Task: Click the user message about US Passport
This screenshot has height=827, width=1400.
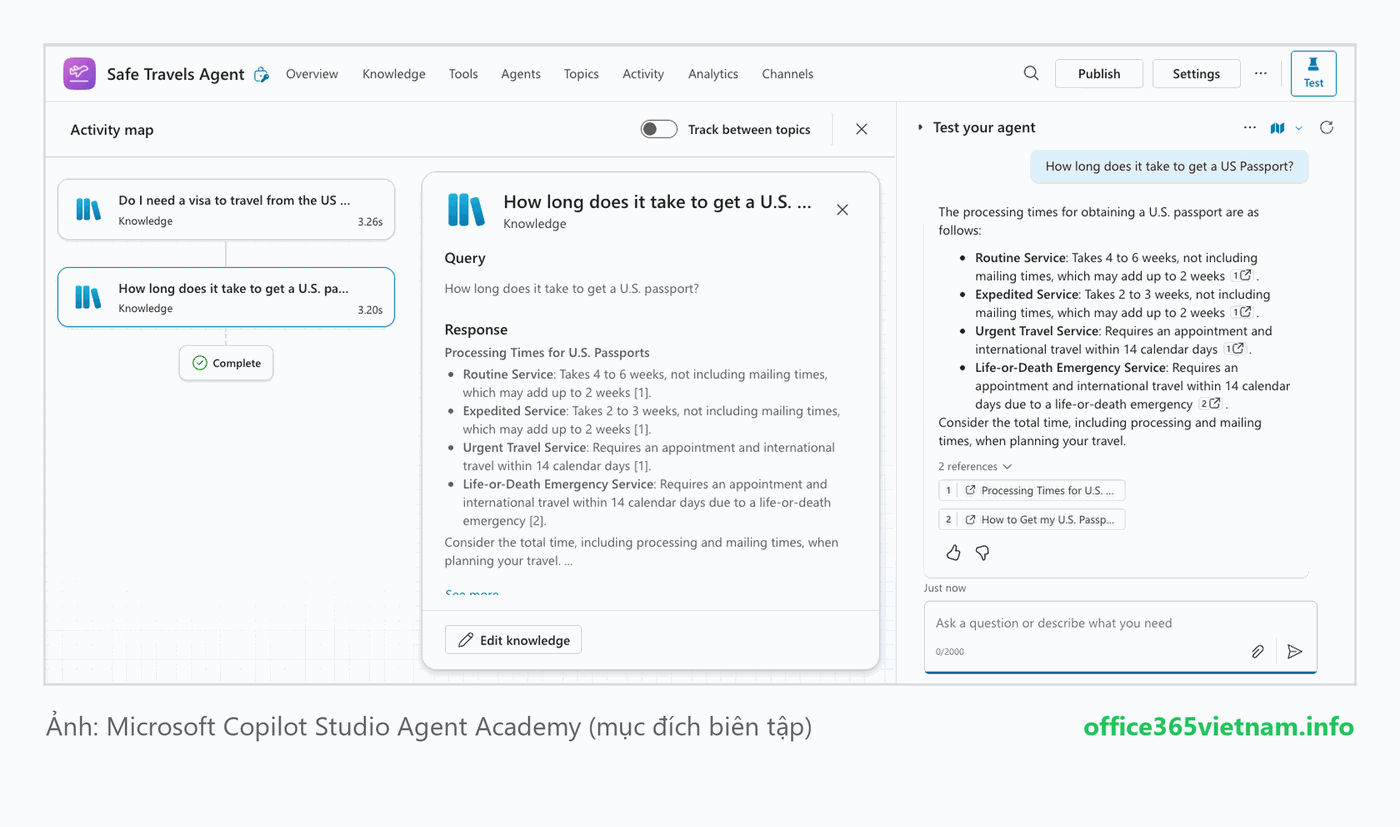Action: click(x=1169, y=167)
